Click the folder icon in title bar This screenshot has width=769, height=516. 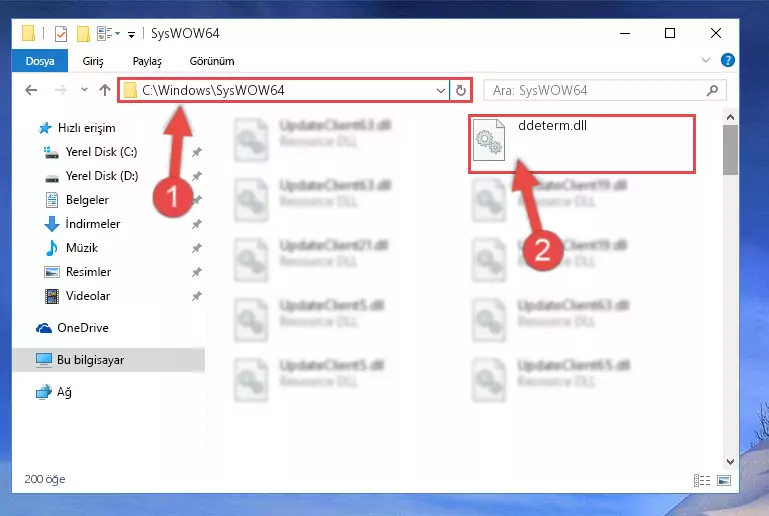click(28, 33)
